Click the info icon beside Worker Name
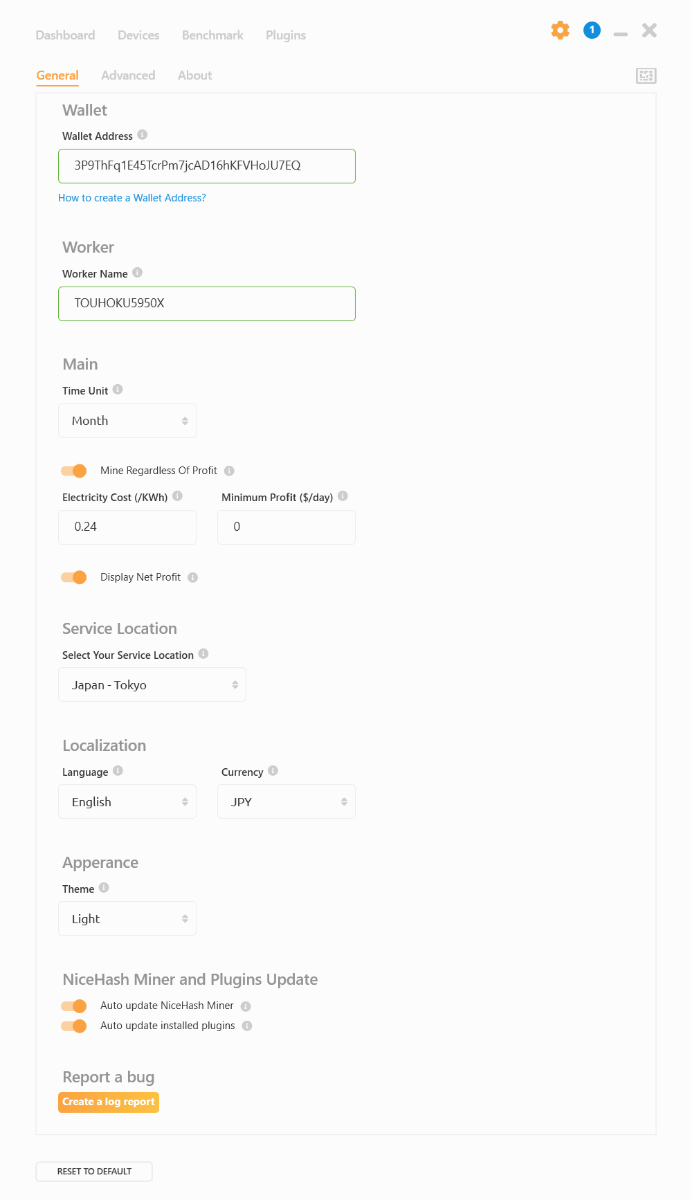 pyautogui.click(x=138, y=272)
